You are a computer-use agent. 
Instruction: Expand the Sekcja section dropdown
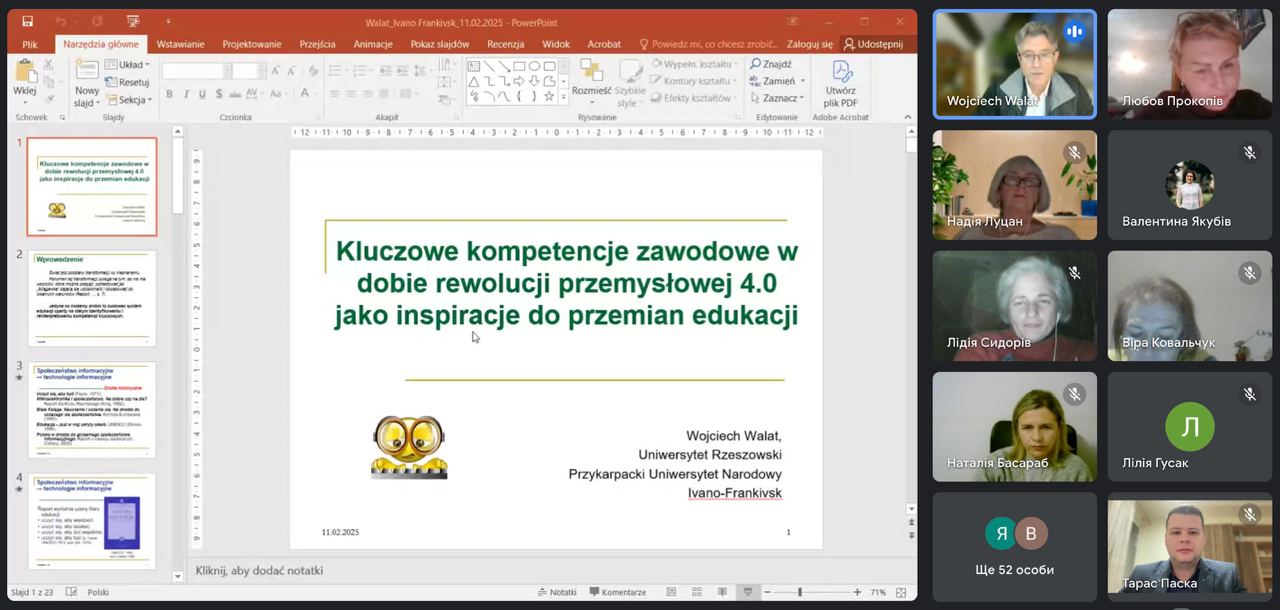pos(128,100)
